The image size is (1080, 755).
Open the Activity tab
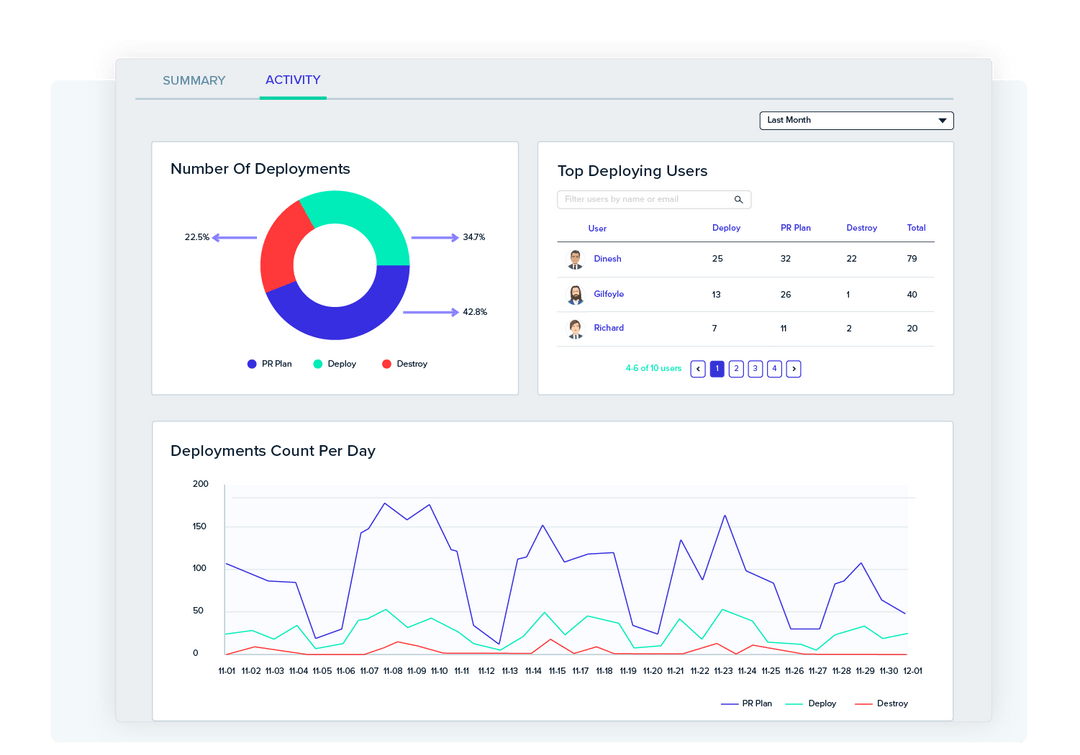pyautogui.click(x=293, y=80)
